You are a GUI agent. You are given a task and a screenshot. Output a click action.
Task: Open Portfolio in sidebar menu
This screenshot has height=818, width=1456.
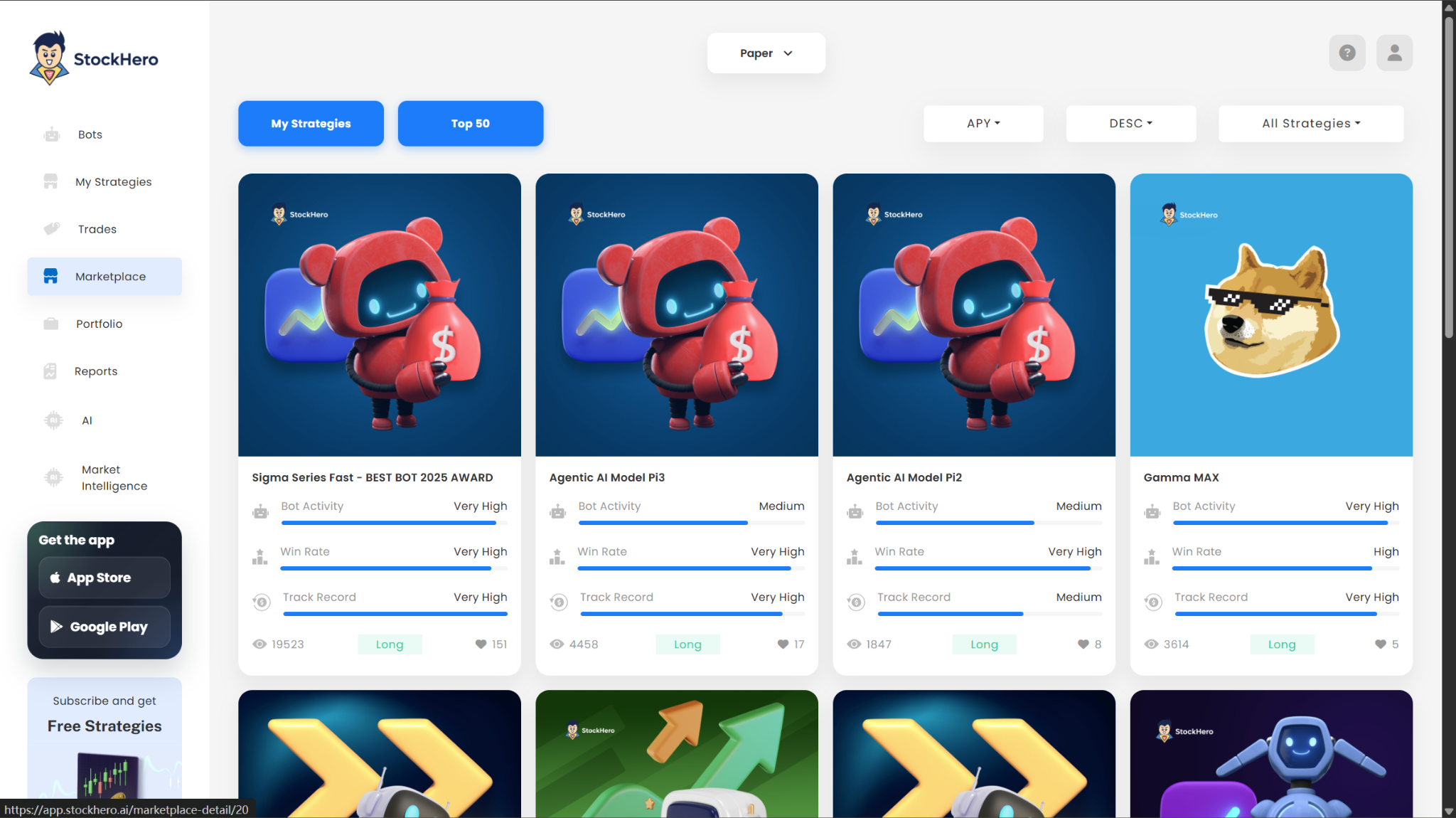point(105,324)
